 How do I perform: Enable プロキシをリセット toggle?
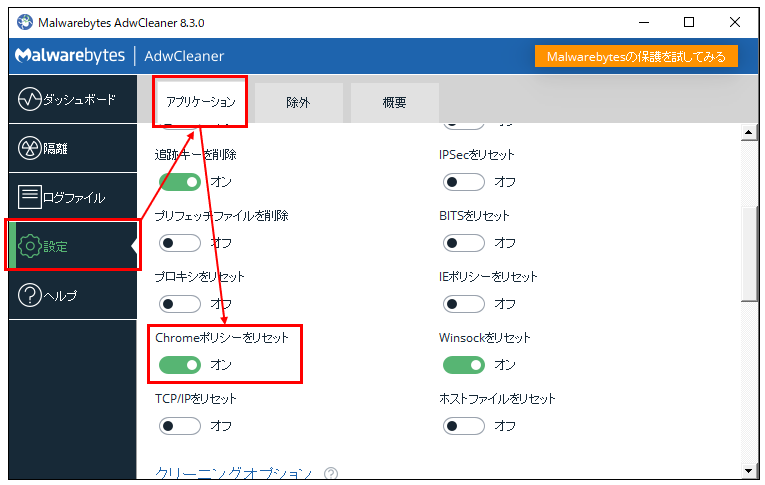tap(180, 304)
